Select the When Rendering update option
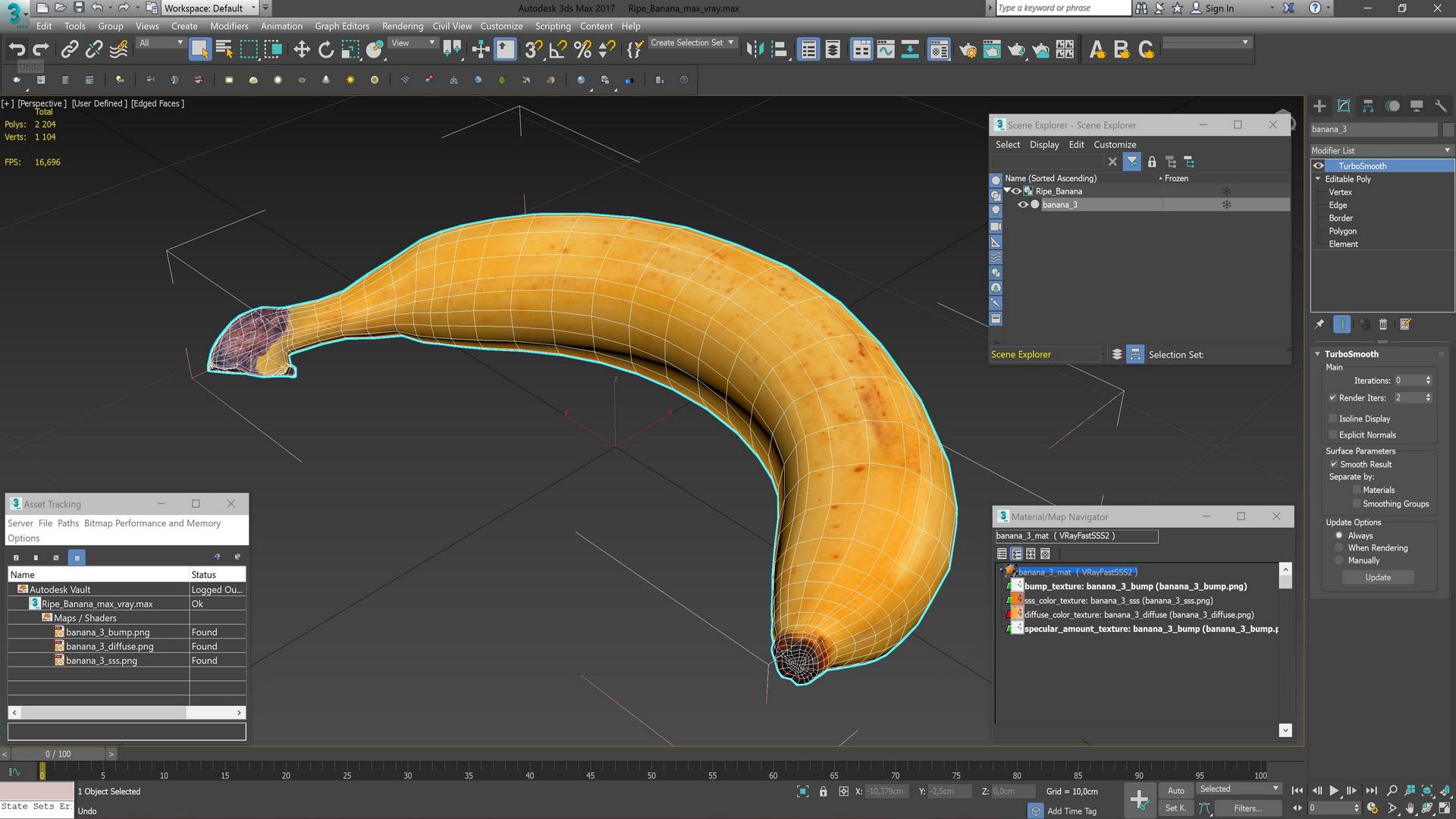The image size is (1456, 819). click(1339, 548)
